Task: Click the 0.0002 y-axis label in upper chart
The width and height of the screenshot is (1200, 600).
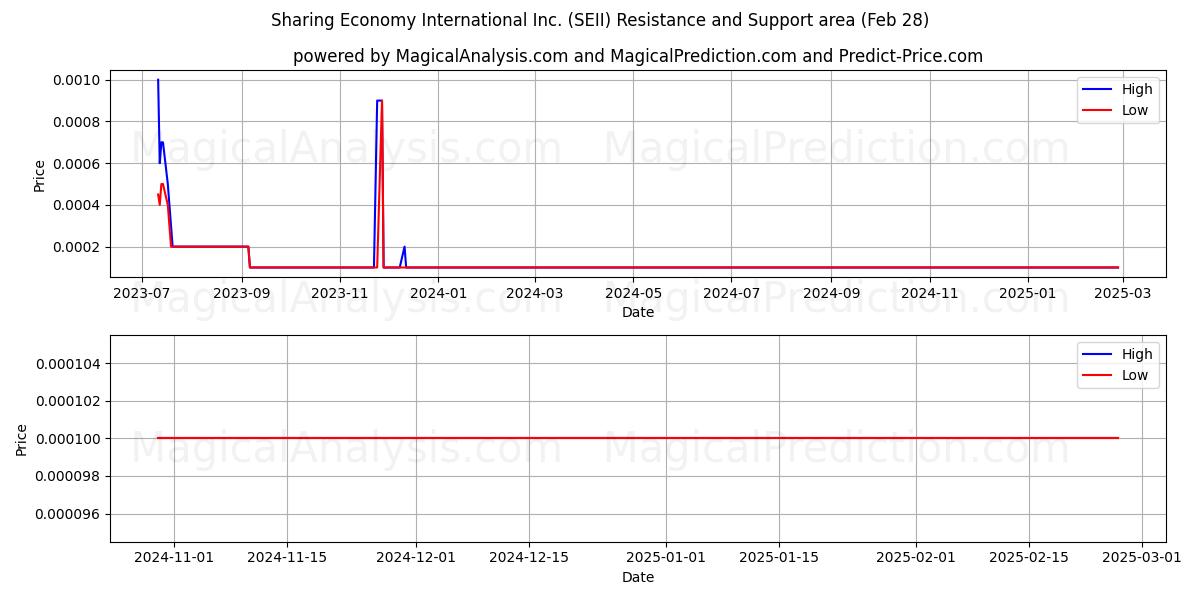Action: (77, 248)
